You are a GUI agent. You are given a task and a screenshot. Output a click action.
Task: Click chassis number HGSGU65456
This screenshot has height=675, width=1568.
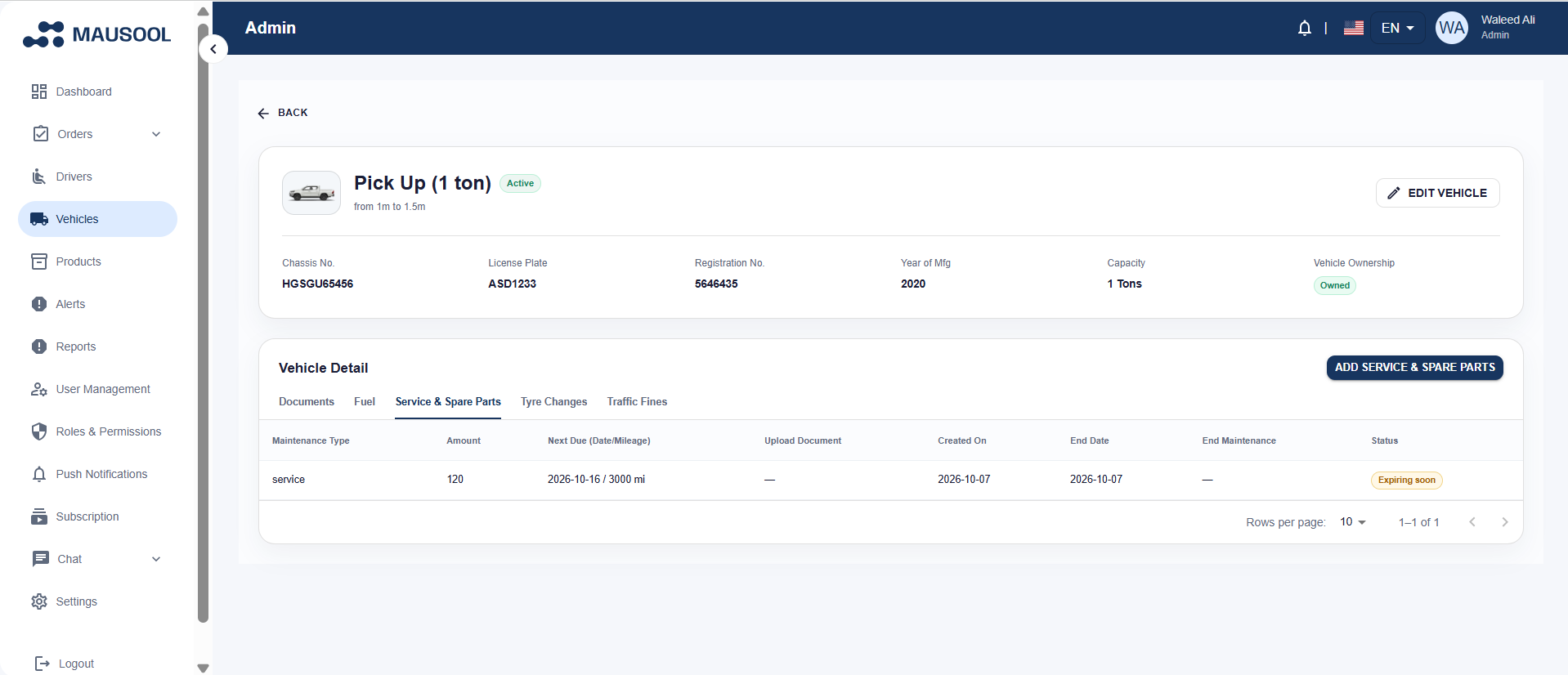click(317, 284)
